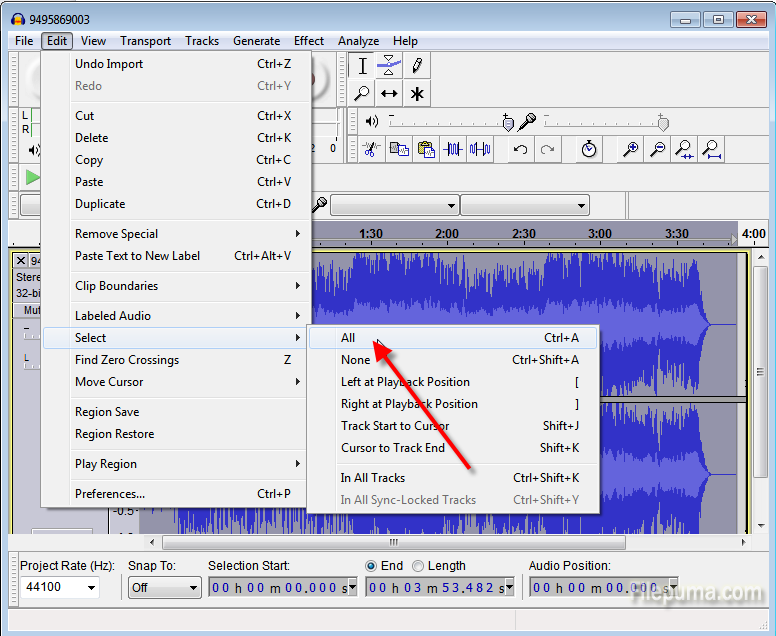Select the Envelope tool

click(389, 67)
